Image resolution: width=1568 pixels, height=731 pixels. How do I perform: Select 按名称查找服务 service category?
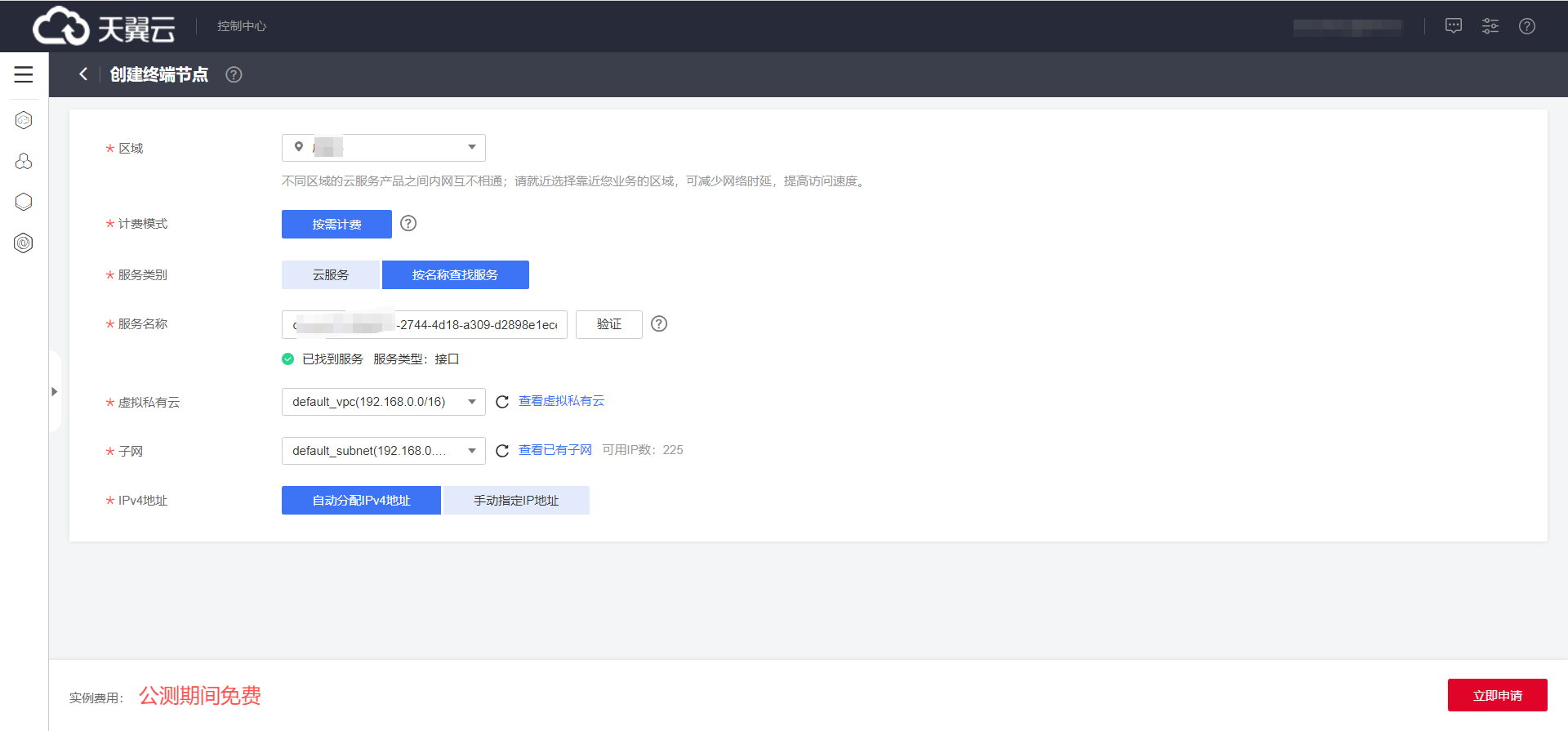tap(455, 275)
